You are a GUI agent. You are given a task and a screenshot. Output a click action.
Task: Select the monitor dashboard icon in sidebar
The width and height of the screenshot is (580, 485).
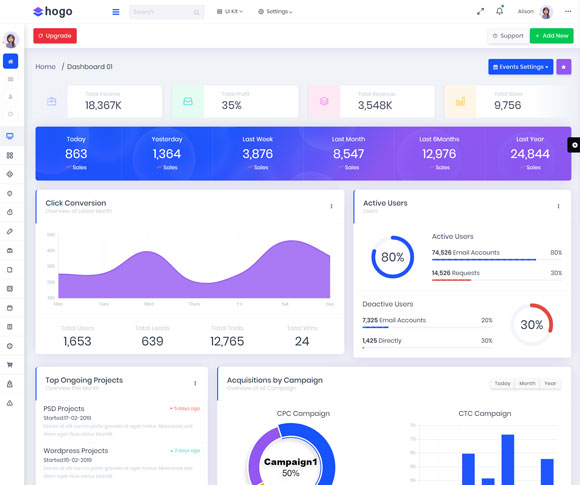point(10,136)
